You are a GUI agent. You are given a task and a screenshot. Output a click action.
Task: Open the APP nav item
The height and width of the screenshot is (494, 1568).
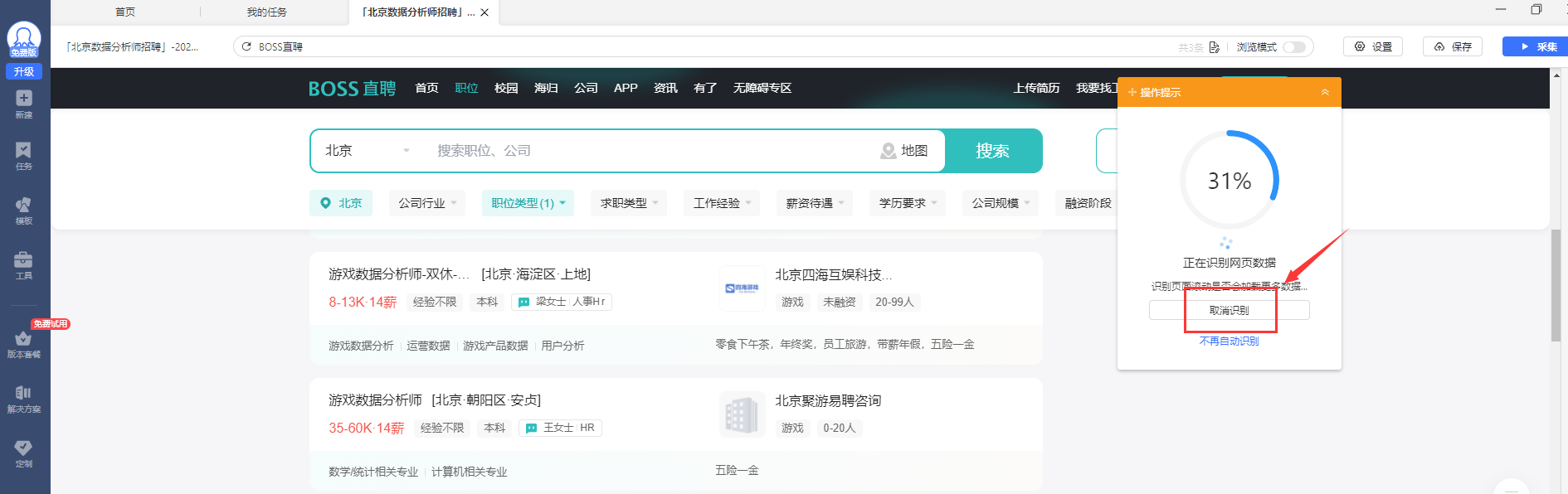626,88
